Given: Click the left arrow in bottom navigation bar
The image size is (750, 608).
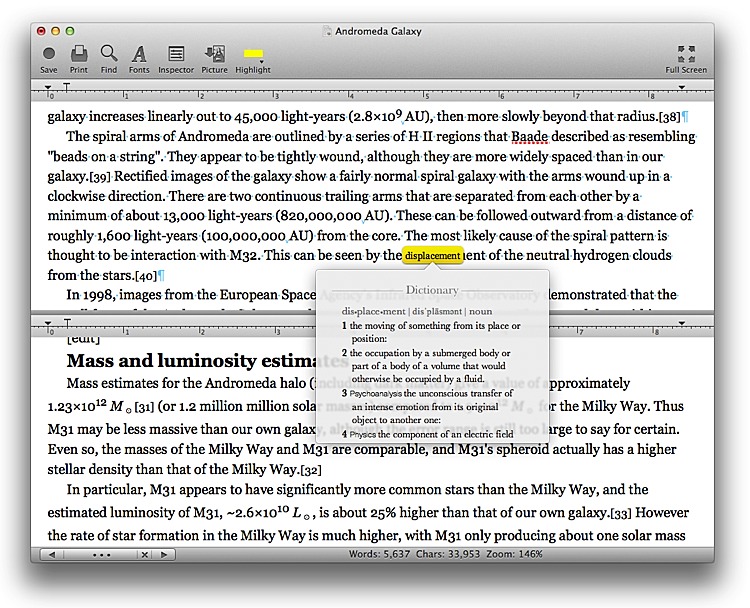Looking at the screenshot, I should click(50, 554).
